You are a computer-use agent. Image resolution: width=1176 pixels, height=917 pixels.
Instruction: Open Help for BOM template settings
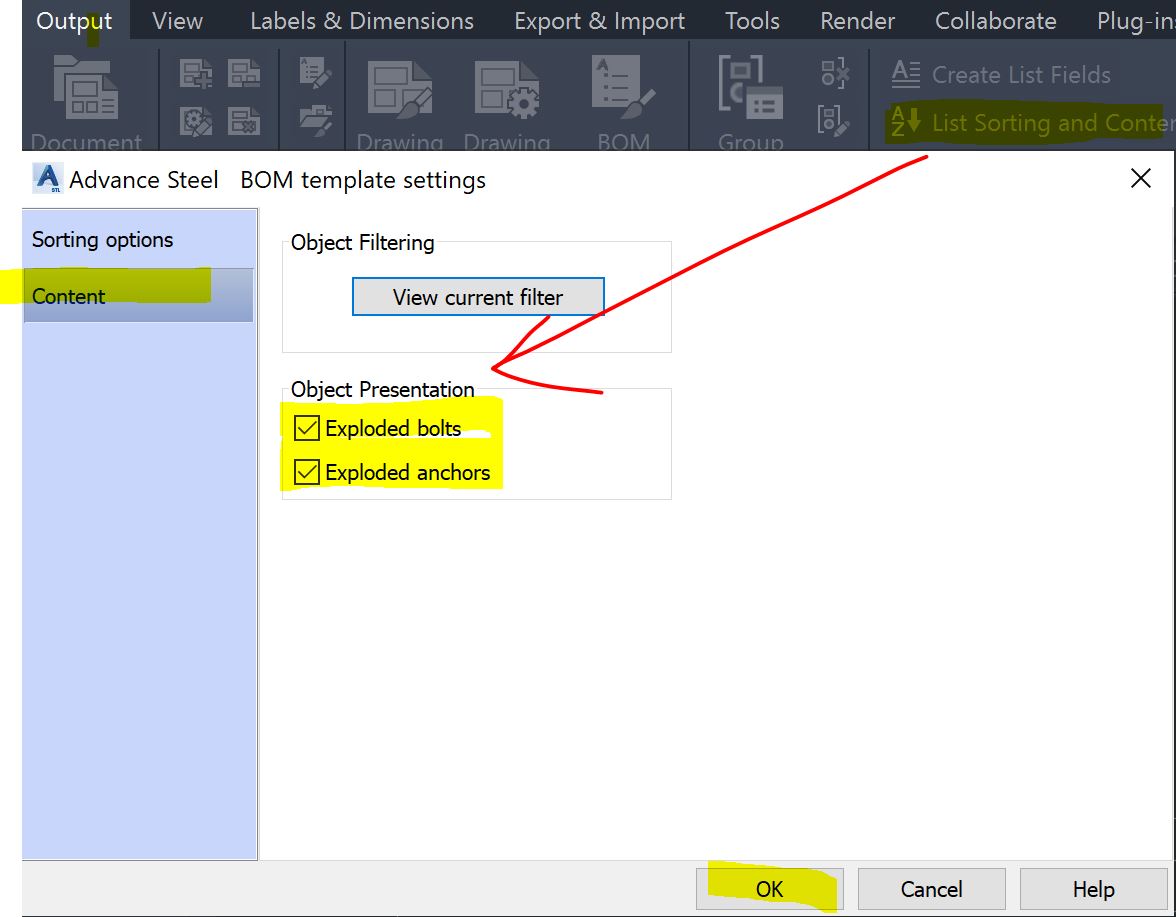1094,889
